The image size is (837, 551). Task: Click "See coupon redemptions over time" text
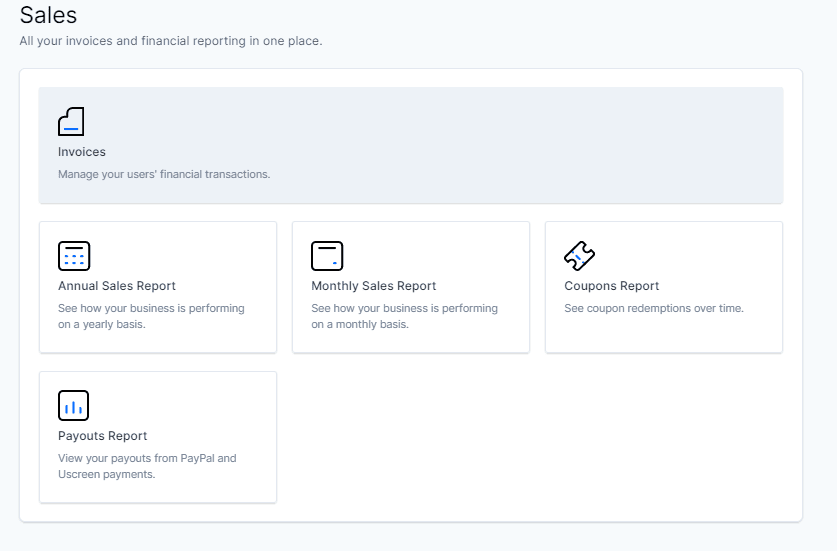pos(654,309)
